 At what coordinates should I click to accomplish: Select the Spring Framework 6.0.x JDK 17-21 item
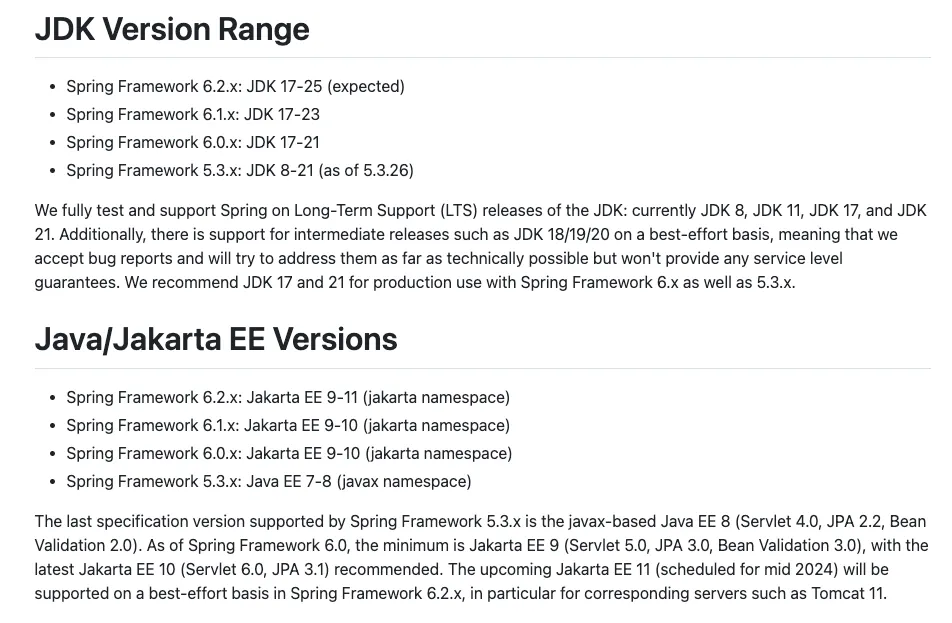point(193,143)
